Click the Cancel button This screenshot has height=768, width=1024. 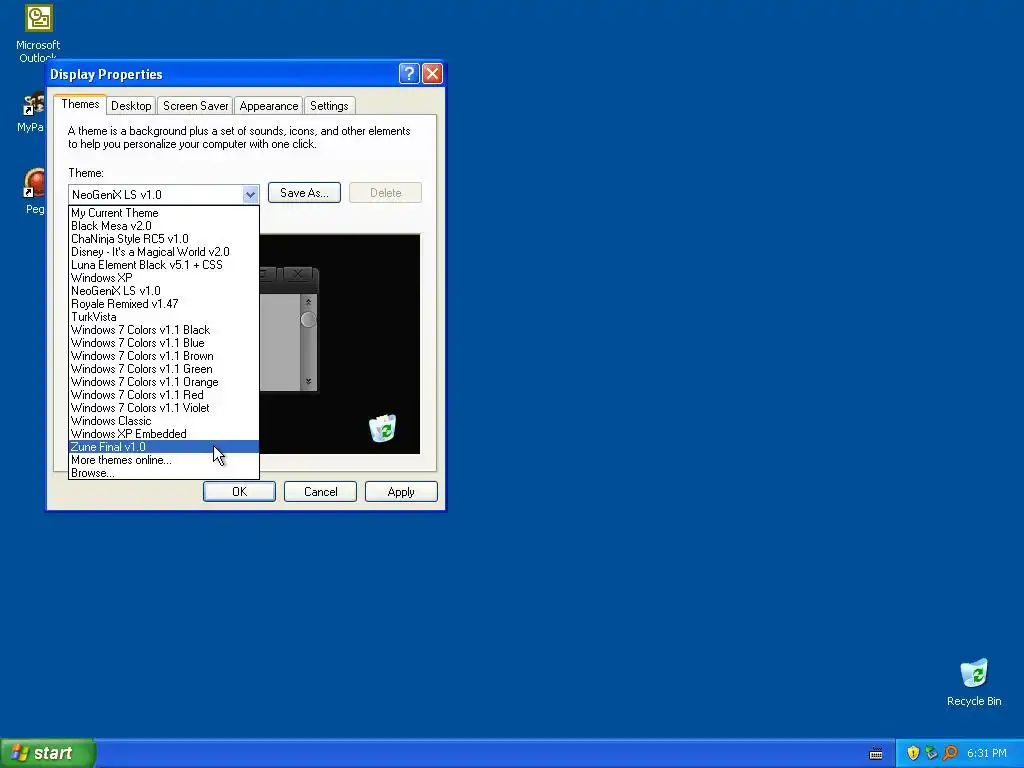(320, 492)
